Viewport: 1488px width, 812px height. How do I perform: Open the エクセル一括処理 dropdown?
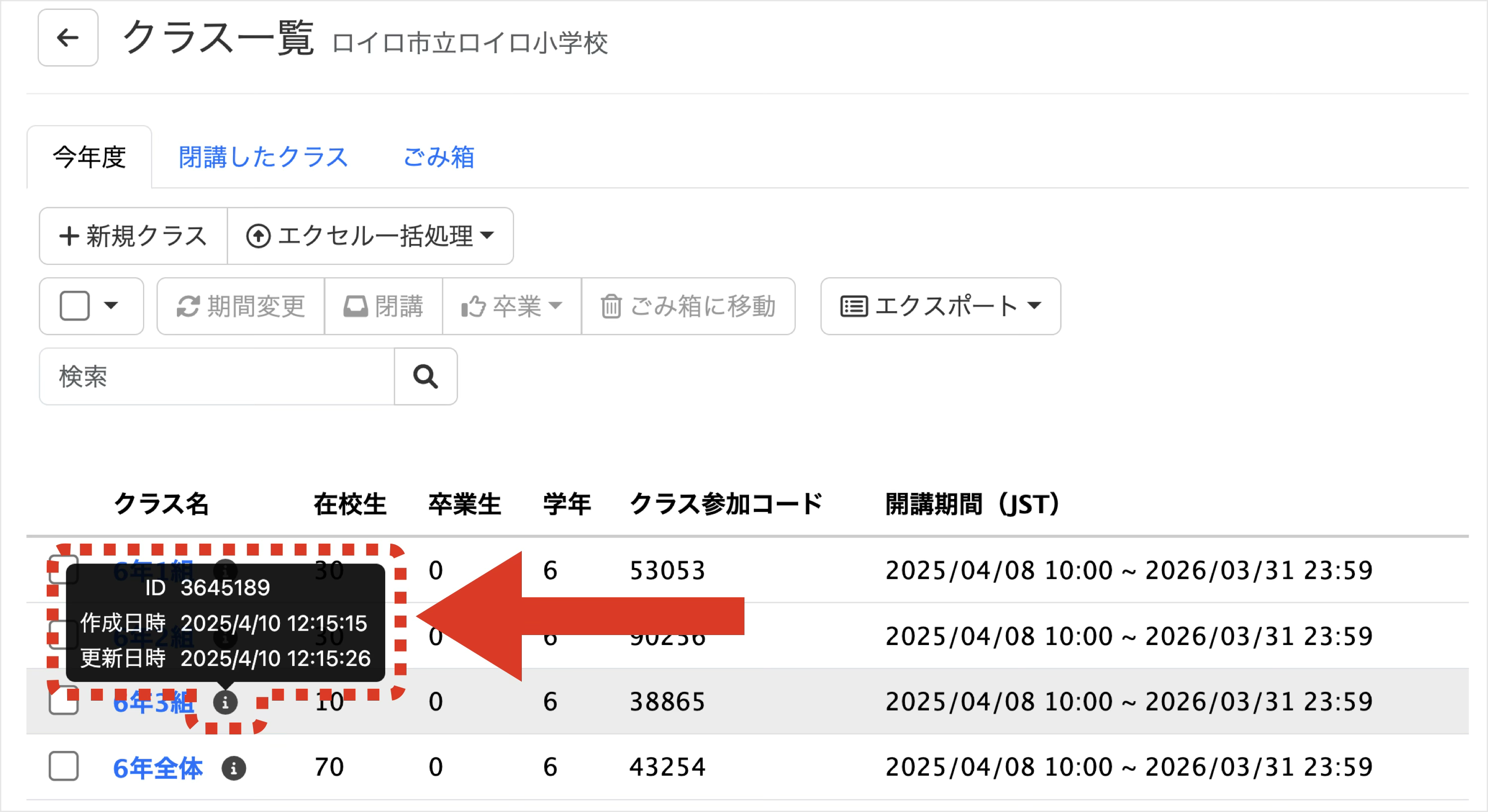pyautogui.click(x=370, y=236)
